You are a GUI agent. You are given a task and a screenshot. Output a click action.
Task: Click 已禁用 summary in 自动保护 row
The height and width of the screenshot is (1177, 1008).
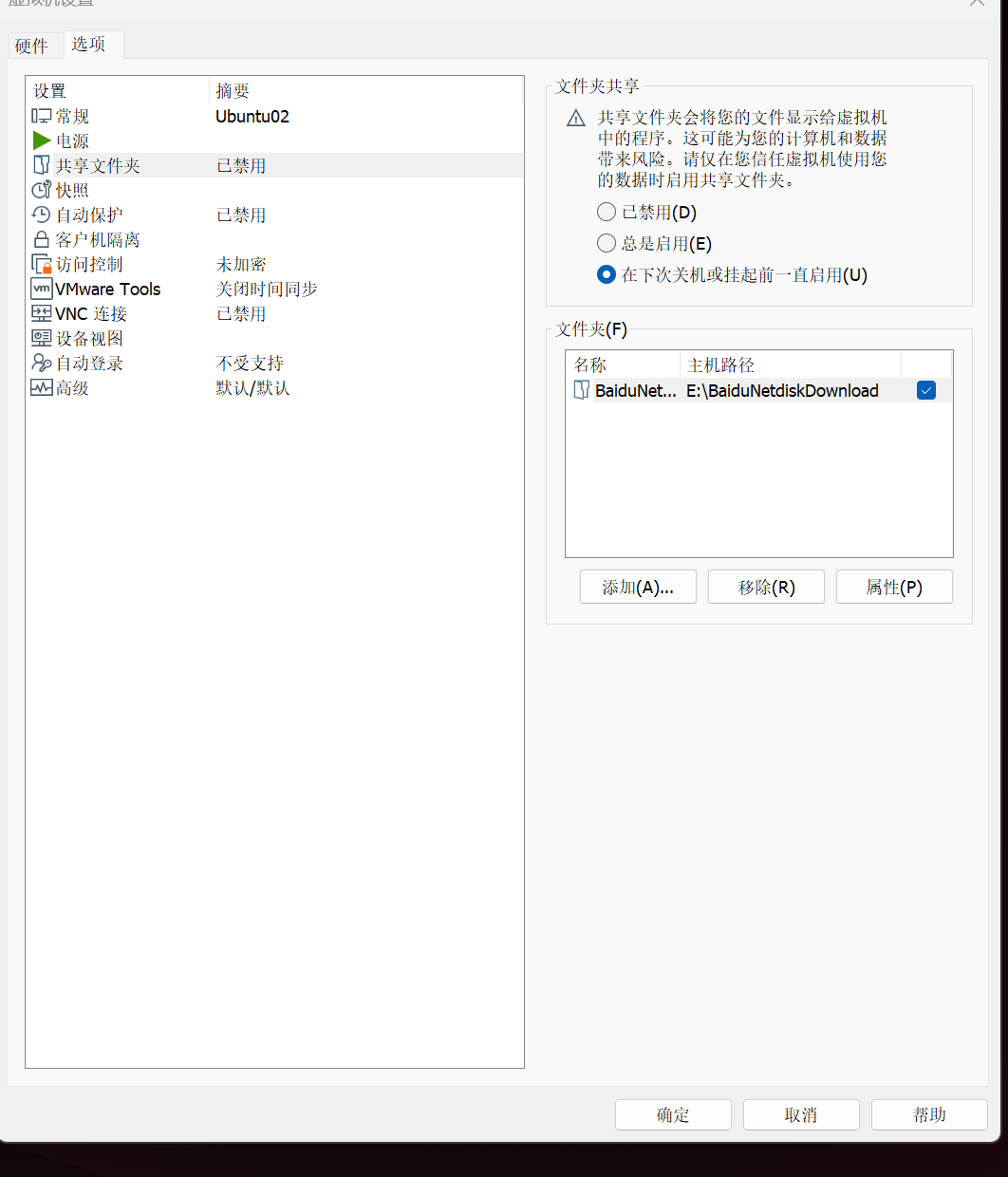coord(241,215)
